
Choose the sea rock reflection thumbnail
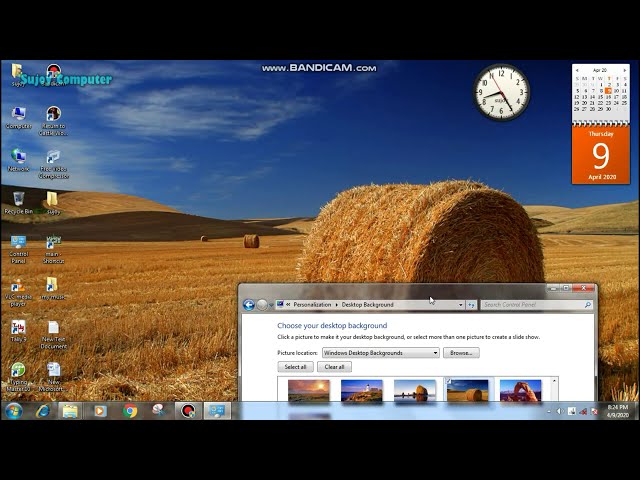[415, 390]
